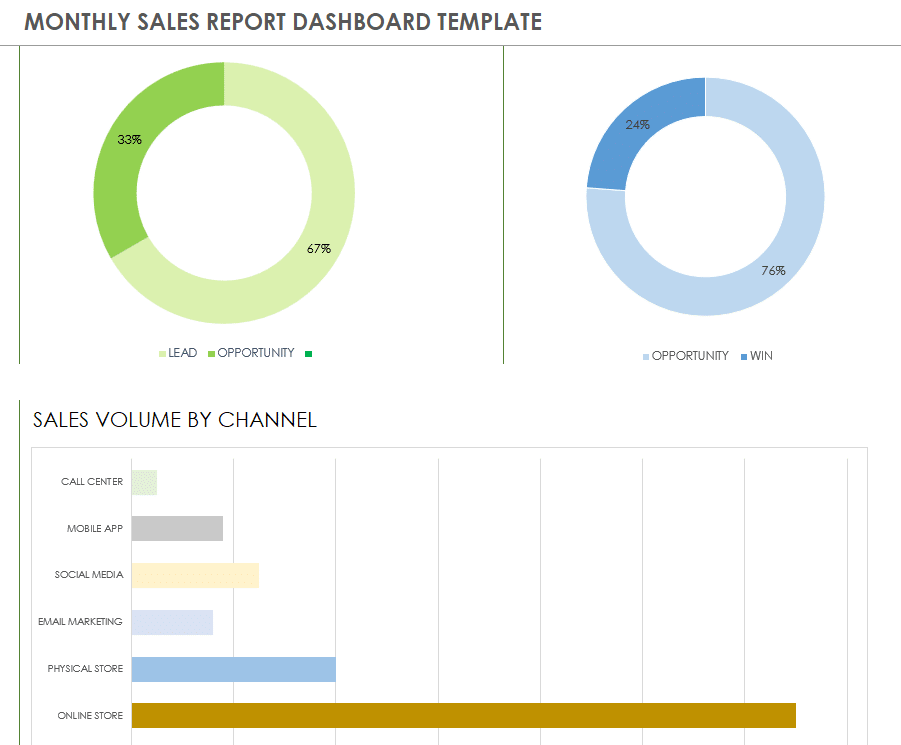Click the WIN legend entry
The image size is (901, 745).
coord(756,356)
